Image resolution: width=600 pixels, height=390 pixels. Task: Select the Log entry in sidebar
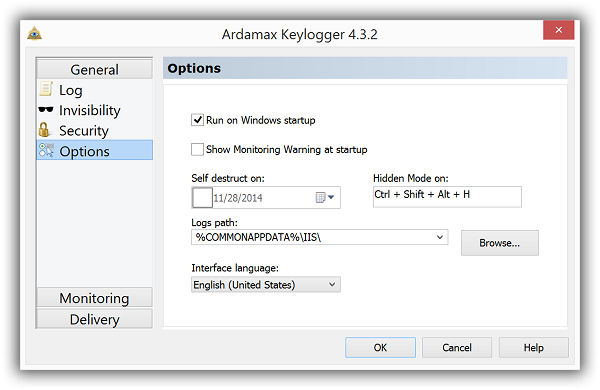click(x=95, y=90)
